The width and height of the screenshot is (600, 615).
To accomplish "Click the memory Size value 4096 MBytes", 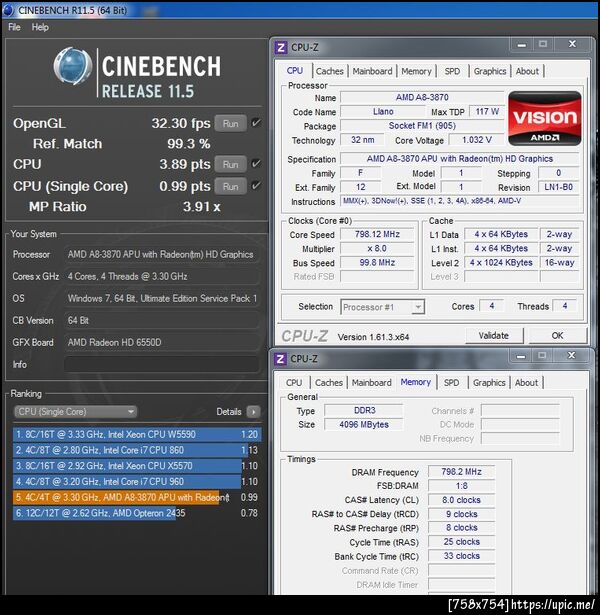I will (364, 425).
